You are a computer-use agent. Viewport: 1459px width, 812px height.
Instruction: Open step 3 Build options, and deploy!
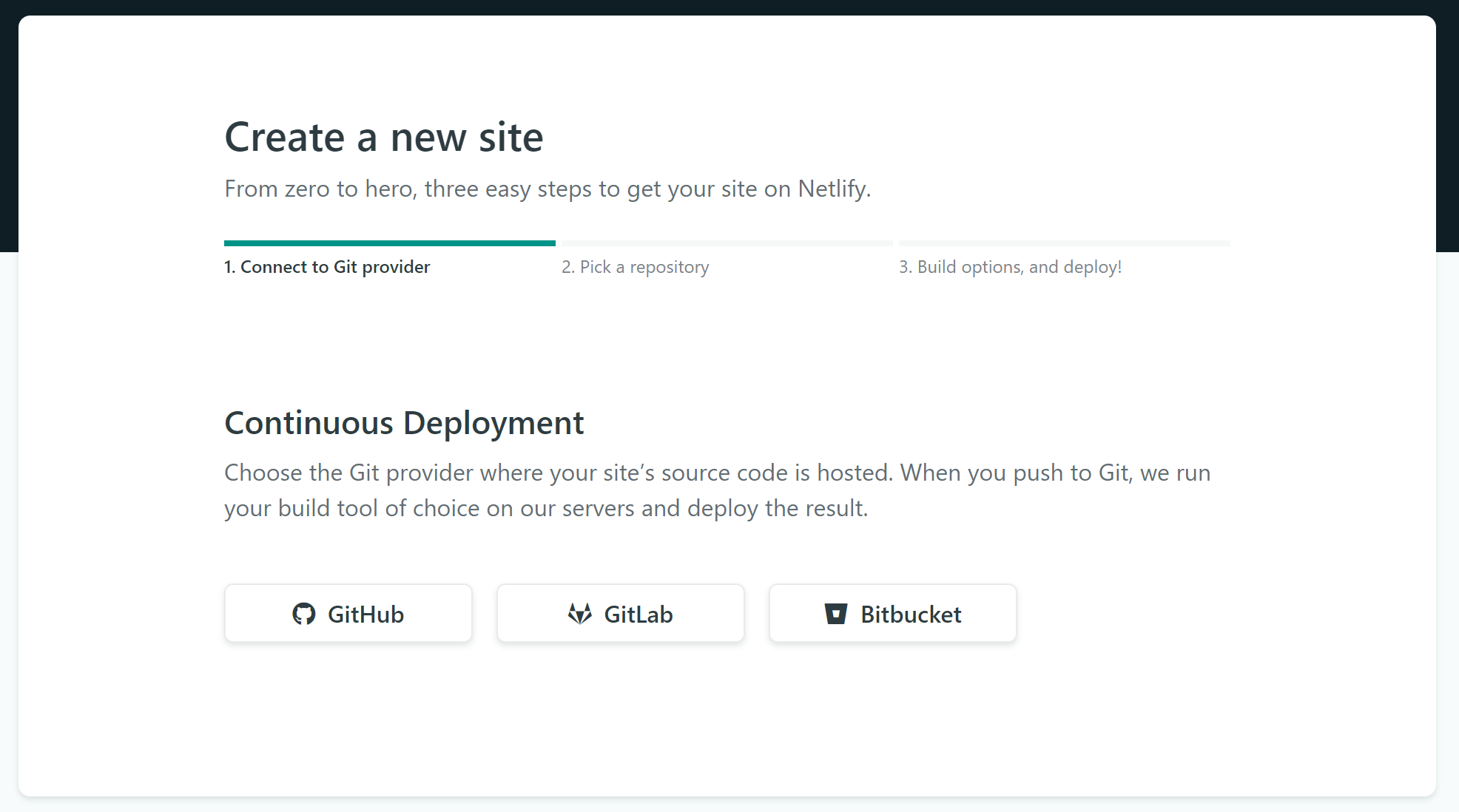[1011, 267]
